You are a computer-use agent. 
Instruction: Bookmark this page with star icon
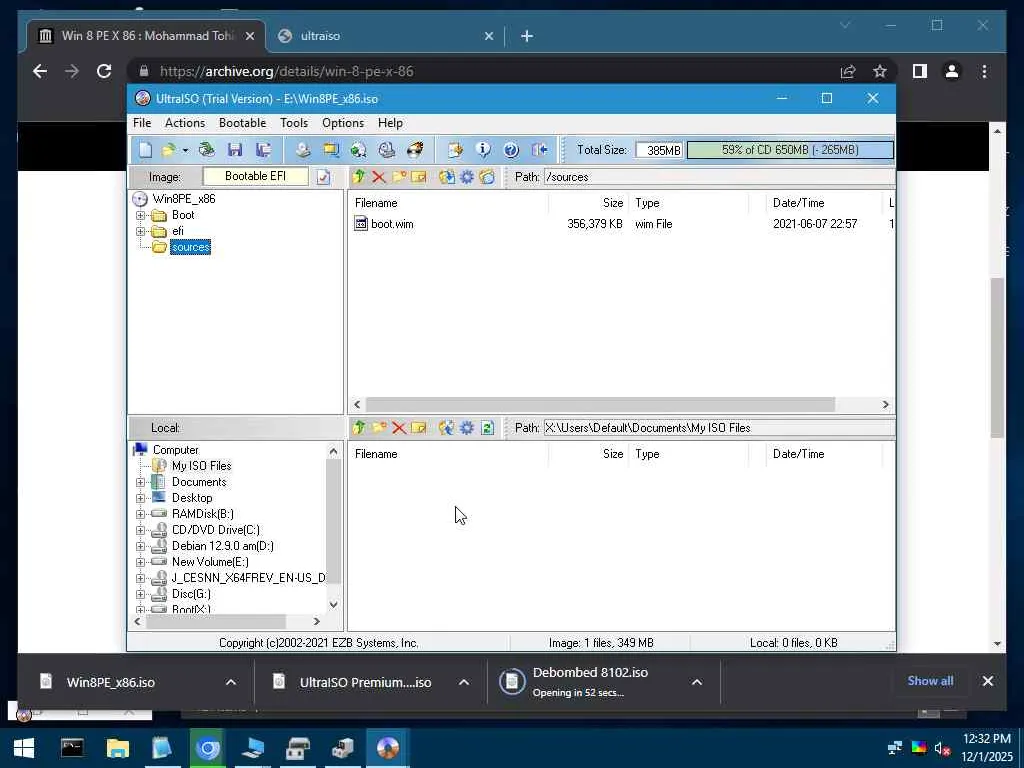[x=880, y=71]
